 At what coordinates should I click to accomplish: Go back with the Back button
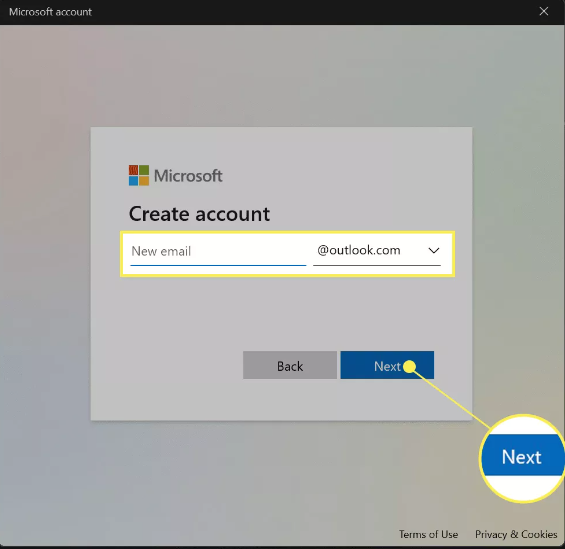290,365
